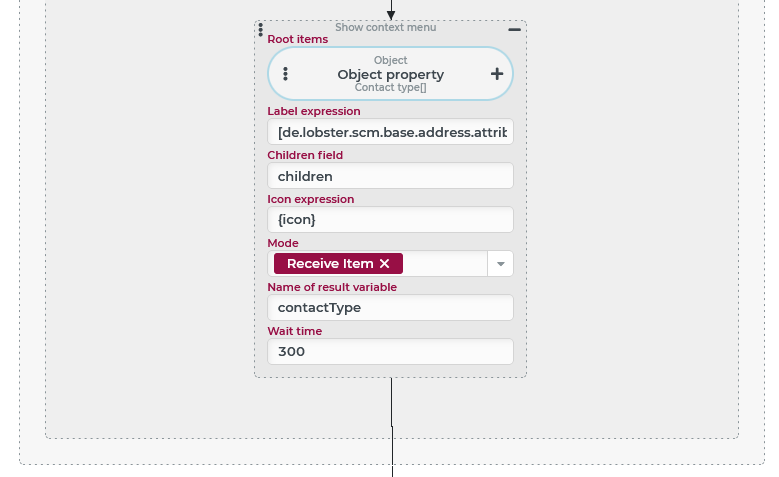
Task: Open the Mode combo box empty area
Action: 445,264
